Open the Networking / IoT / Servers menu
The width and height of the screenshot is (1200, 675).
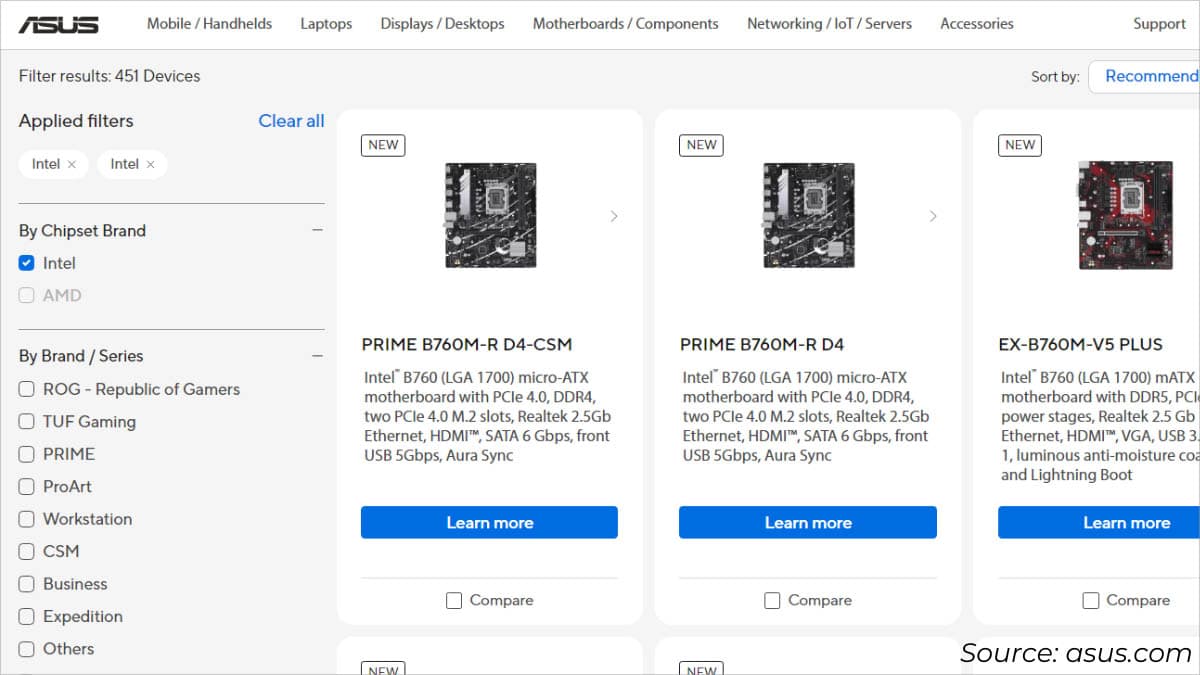coord(829,23)
